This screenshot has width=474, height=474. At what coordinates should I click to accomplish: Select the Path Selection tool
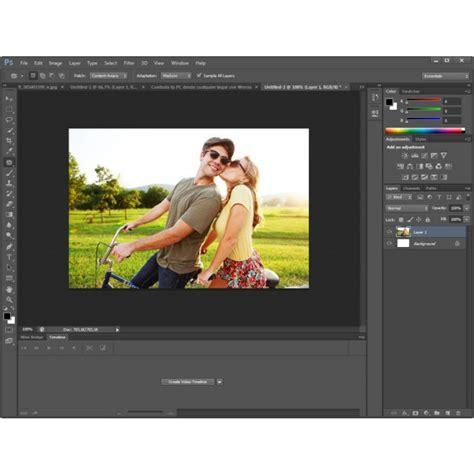click(9, 268)
